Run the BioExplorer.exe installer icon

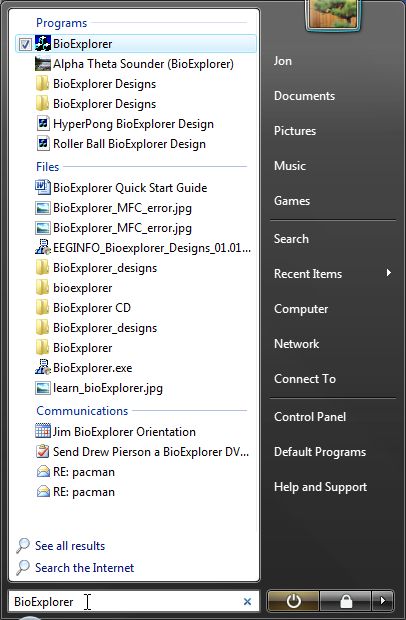click(x=43, y=367)
